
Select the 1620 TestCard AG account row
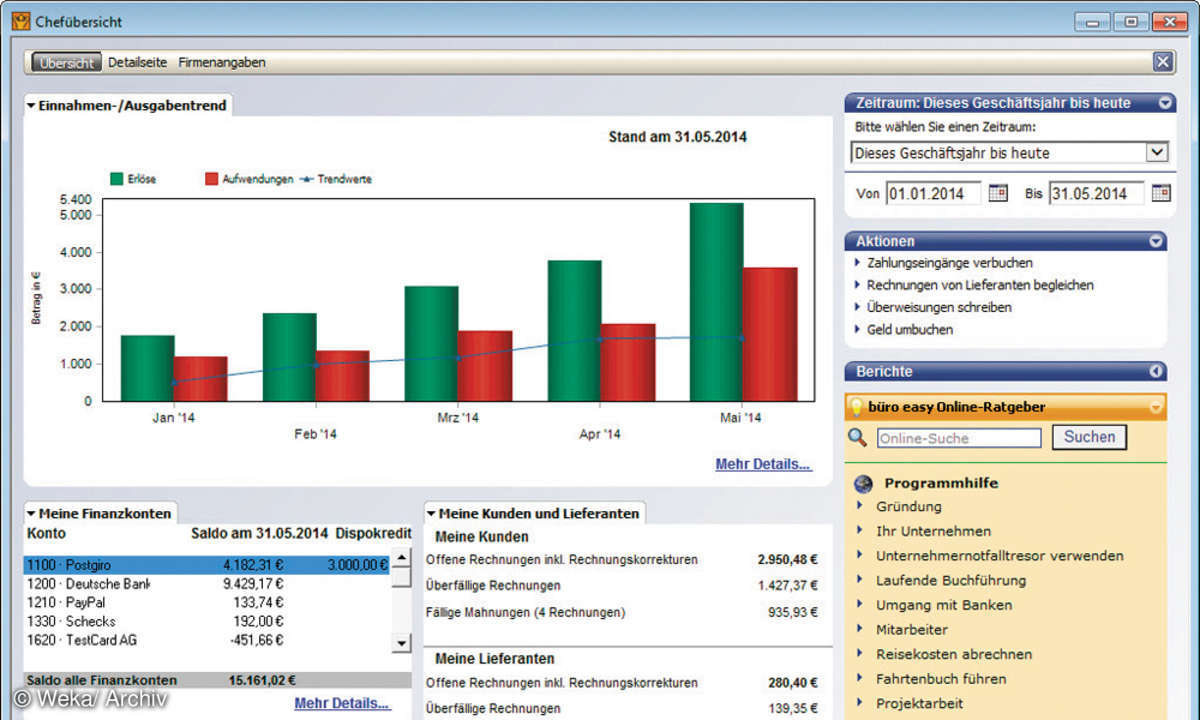pyautogui.click(x=206, y=639)
